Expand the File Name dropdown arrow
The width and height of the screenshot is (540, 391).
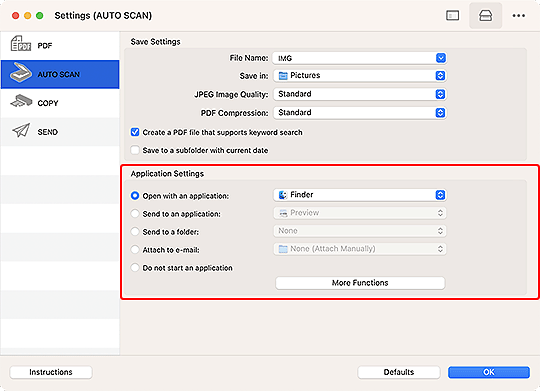point(440,58)
